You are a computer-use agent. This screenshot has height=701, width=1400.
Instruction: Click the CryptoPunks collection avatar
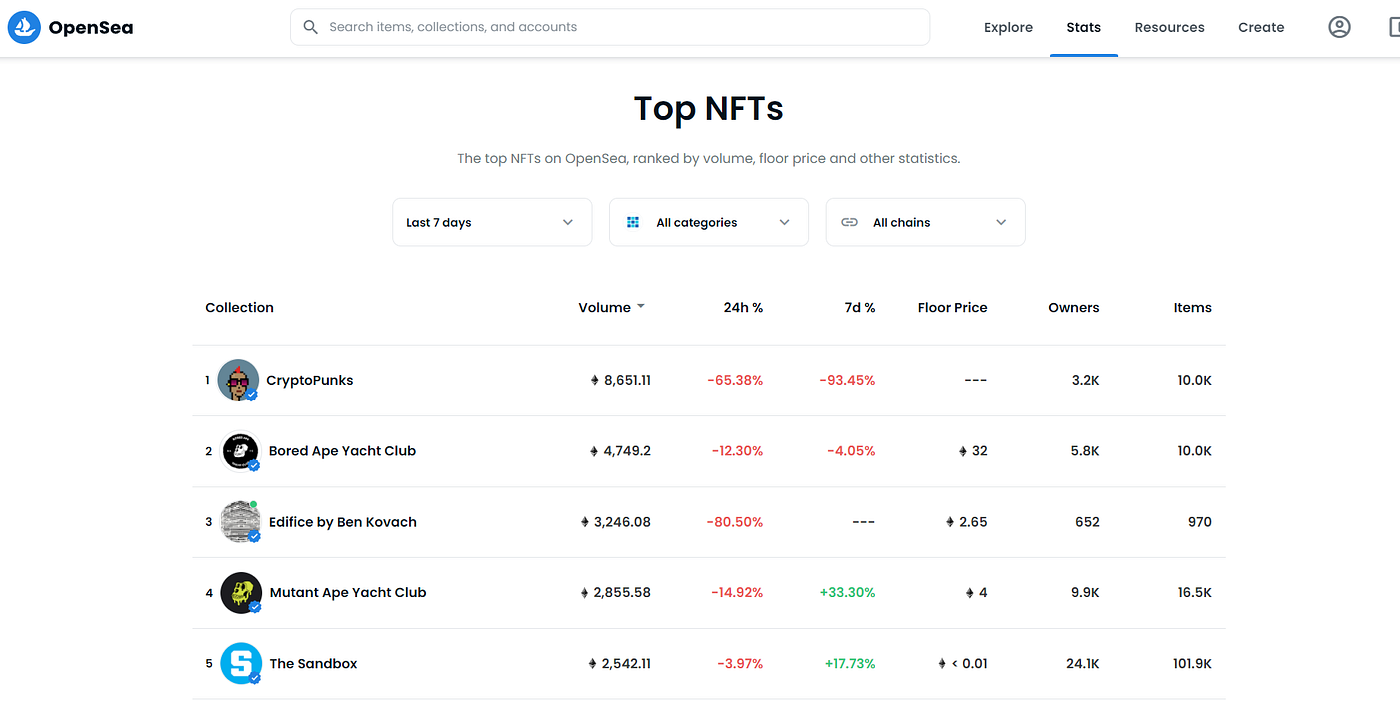pos(238,380)
